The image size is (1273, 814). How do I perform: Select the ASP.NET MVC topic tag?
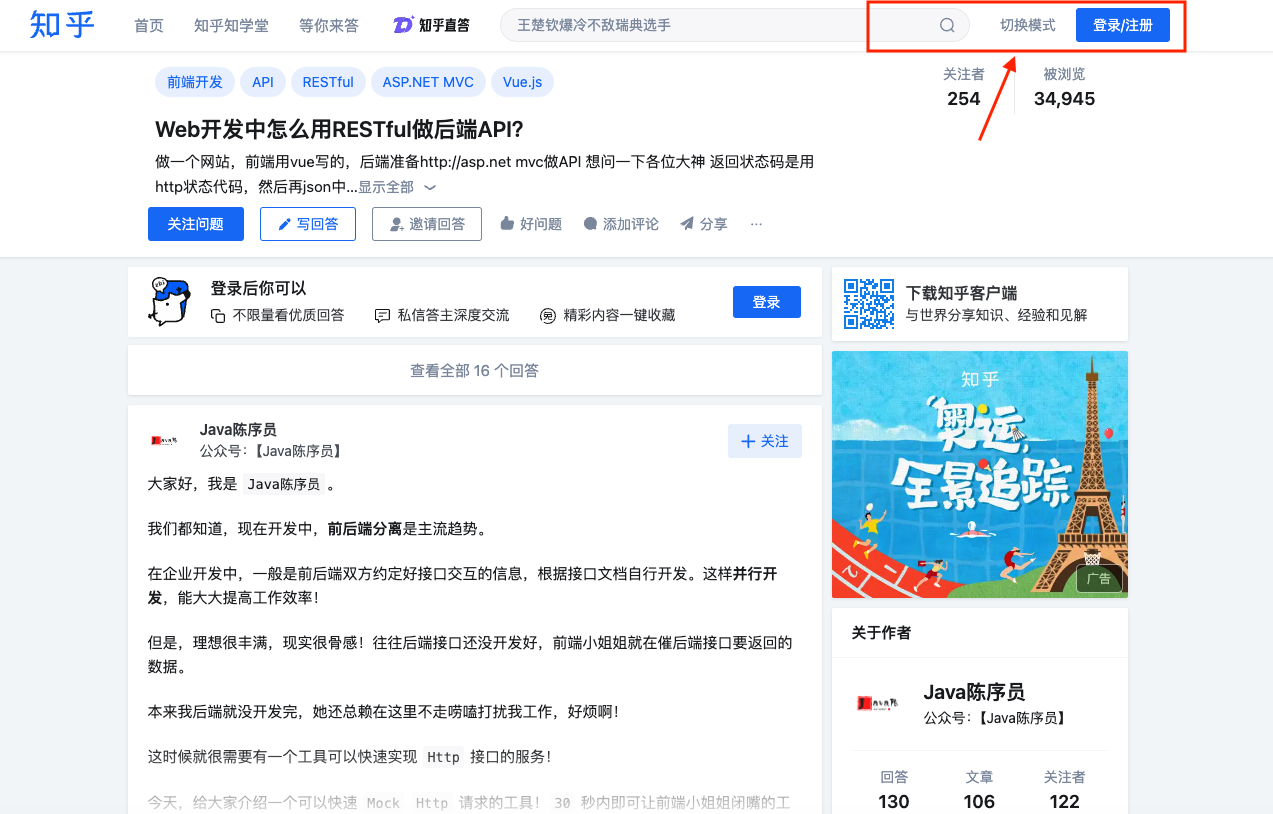point(428,82)
